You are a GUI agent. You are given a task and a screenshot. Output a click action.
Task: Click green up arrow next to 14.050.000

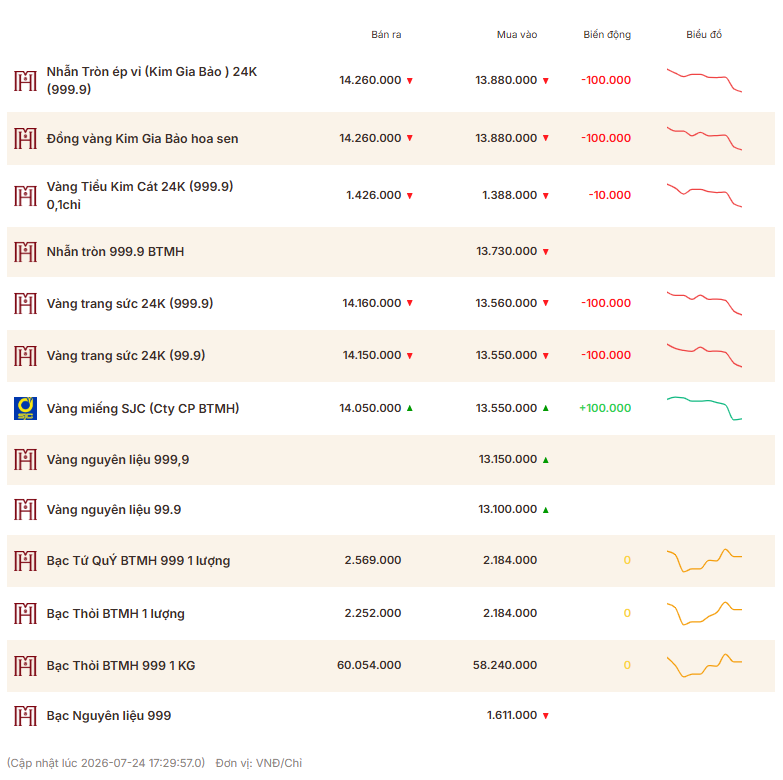(409, 408)
